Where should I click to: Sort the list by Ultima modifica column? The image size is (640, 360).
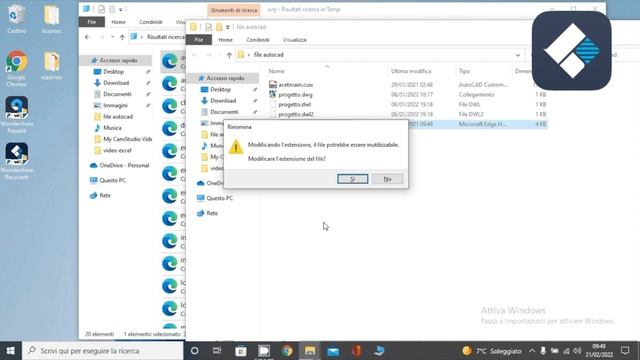tap(411, 71)
